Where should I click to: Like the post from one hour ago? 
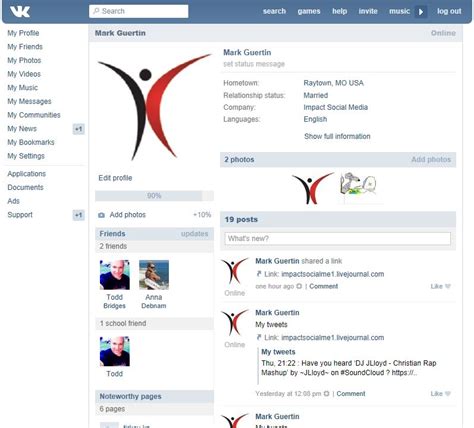pyautogui.click(x=440, y=286)
